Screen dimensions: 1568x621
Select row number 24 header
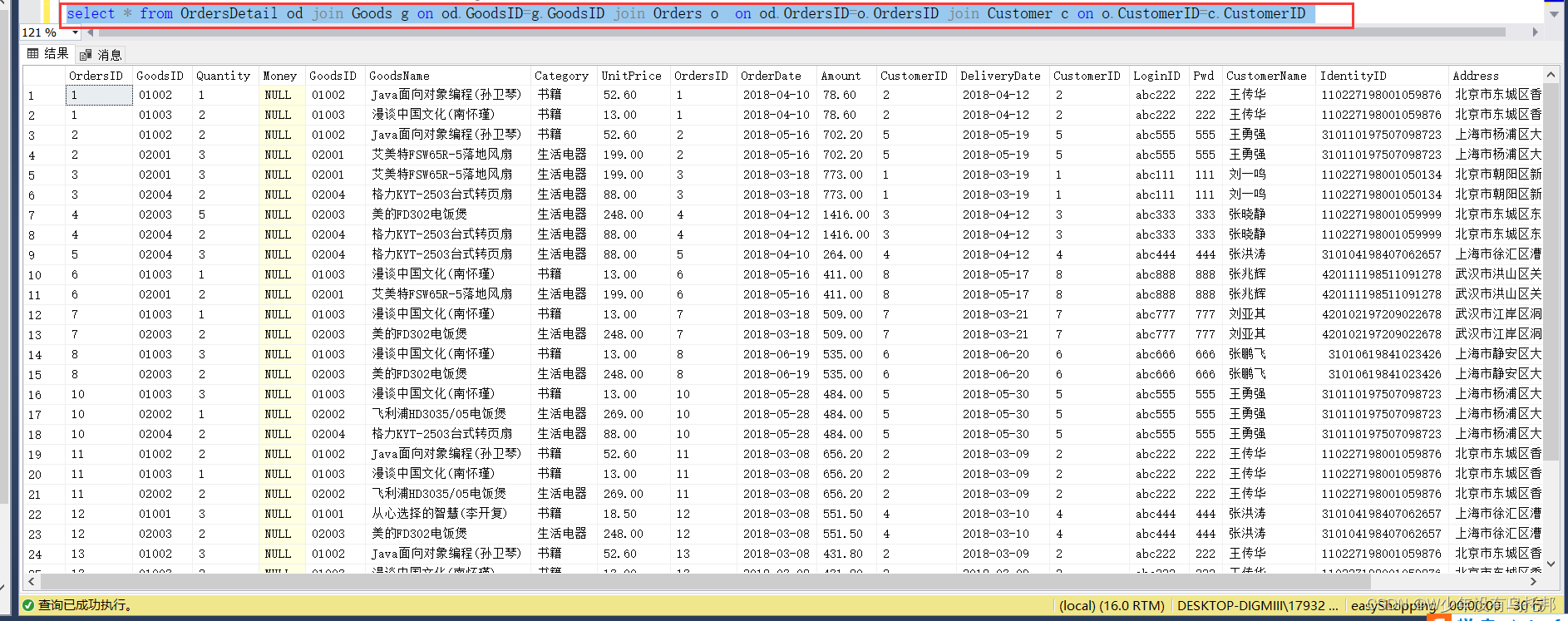(45, 554)
